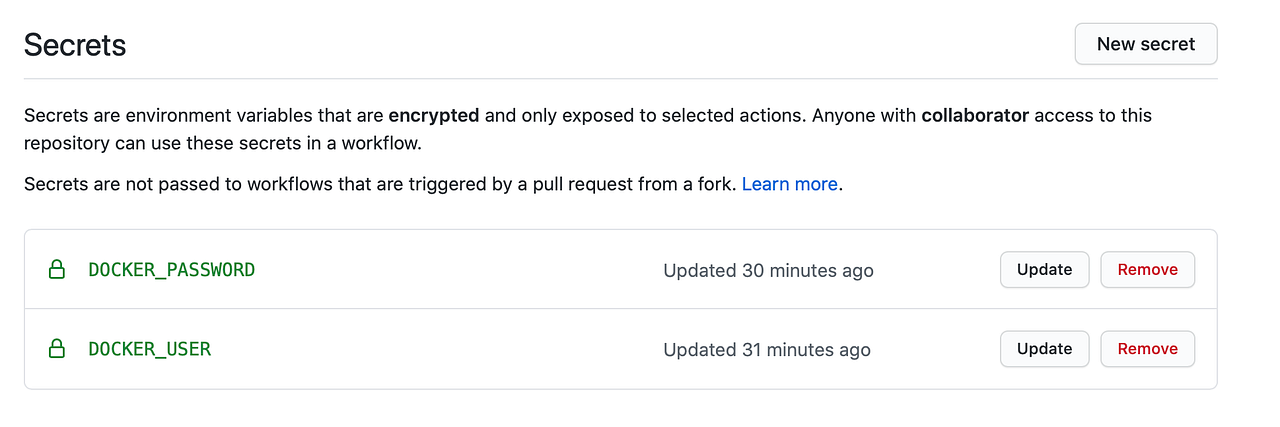
Task: Click the bold word 'collaborator'
Action: coord(975,115)
